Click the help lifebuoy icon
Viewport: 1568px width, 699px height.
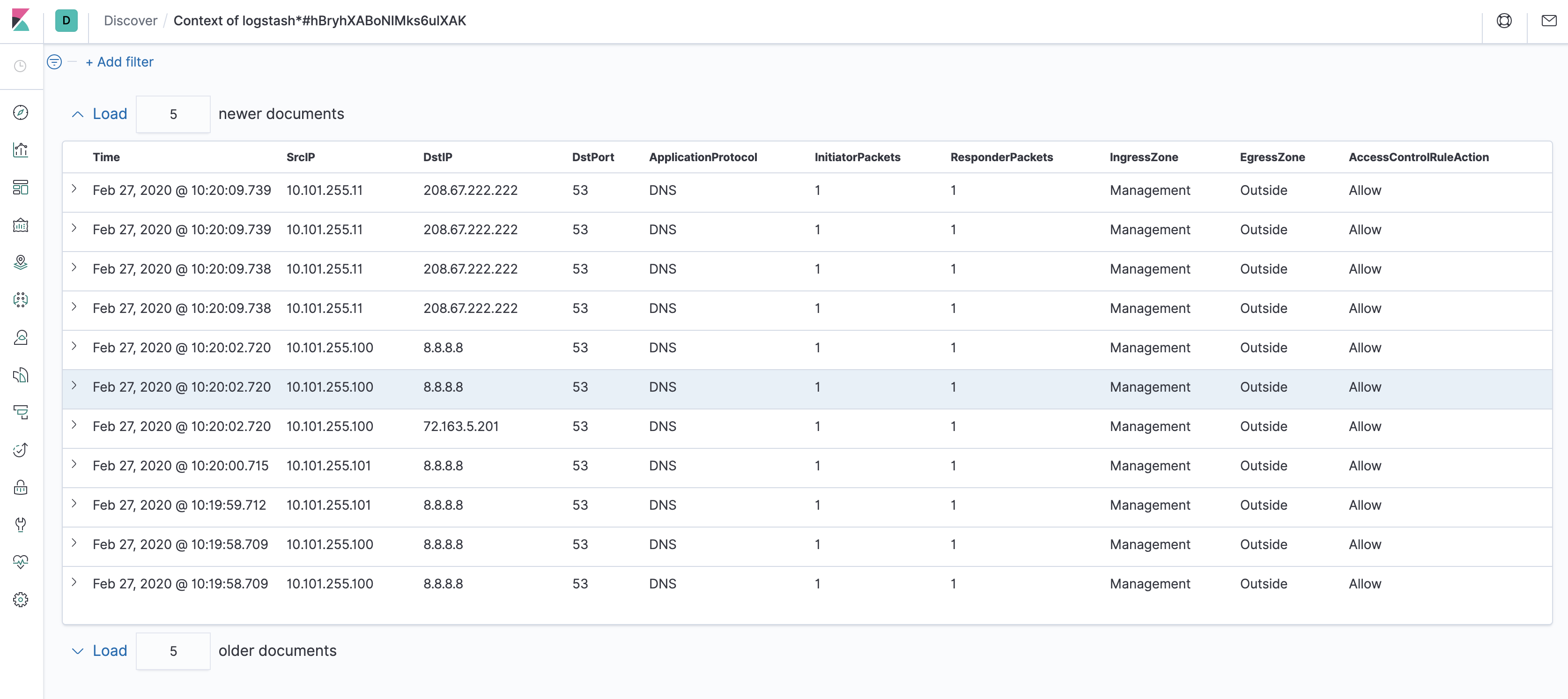click(x=1504, y=21)
